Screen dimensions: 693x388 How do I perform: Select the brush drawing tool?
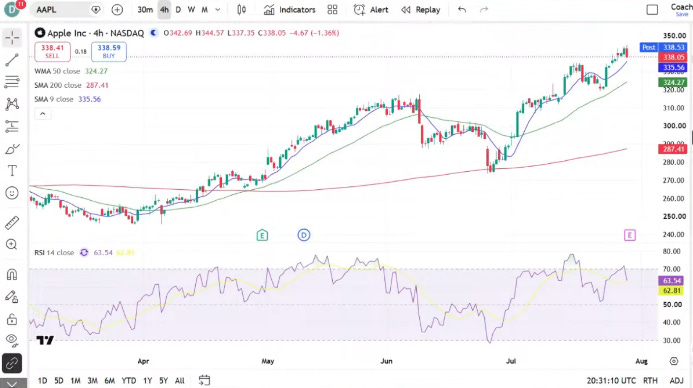(12, 149)
